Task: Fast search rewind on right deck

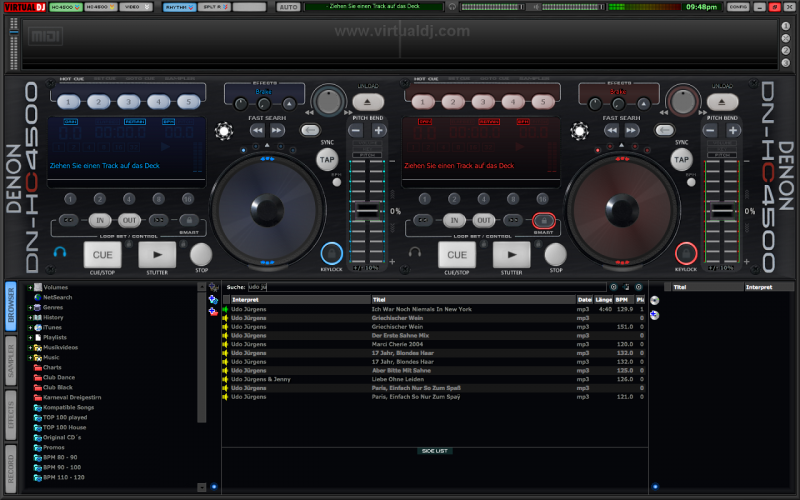Action: pyautogui.click(x=612, y=131)
